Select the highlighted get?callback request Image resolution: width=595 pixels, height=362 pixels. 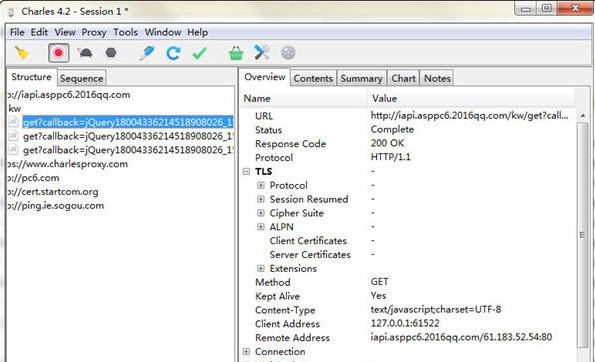pos(128,122)
